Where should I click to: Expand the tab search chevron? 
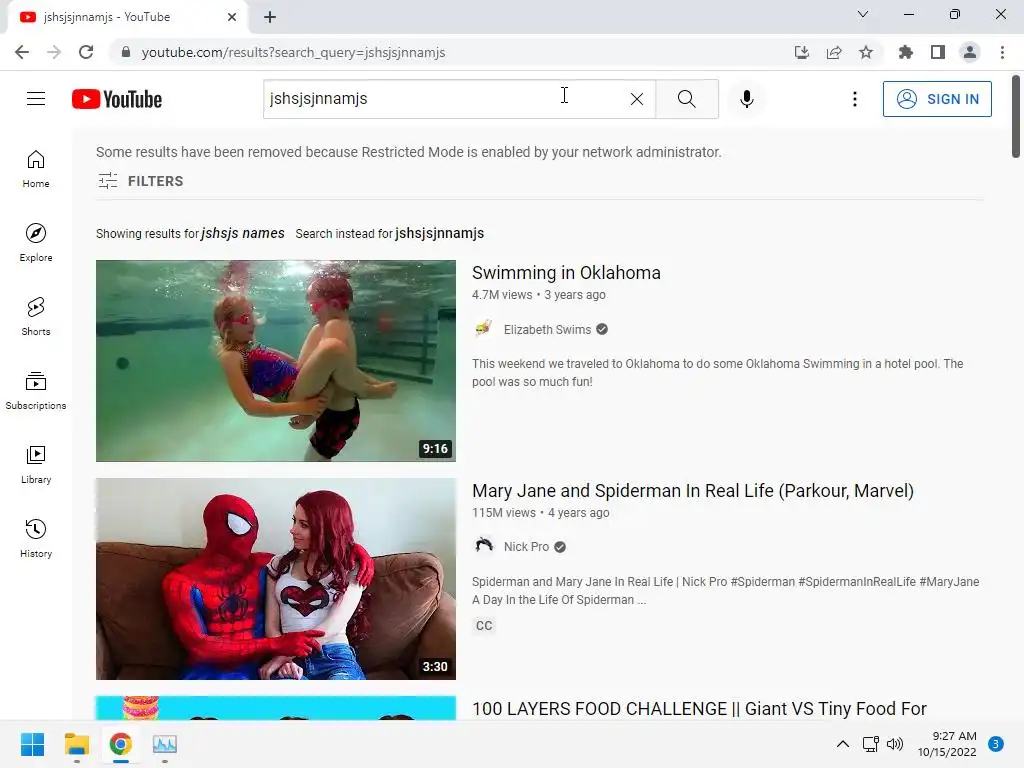point(863,14)
